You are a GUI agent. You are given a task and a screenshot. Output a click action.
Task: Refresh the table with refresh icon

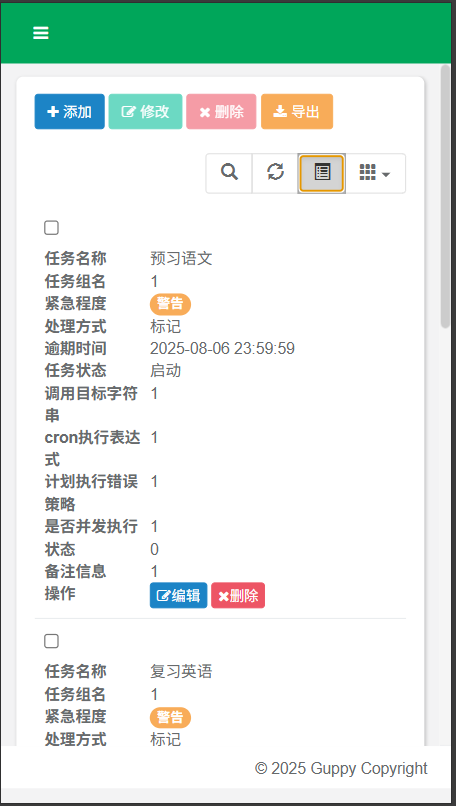pos(276,173)
